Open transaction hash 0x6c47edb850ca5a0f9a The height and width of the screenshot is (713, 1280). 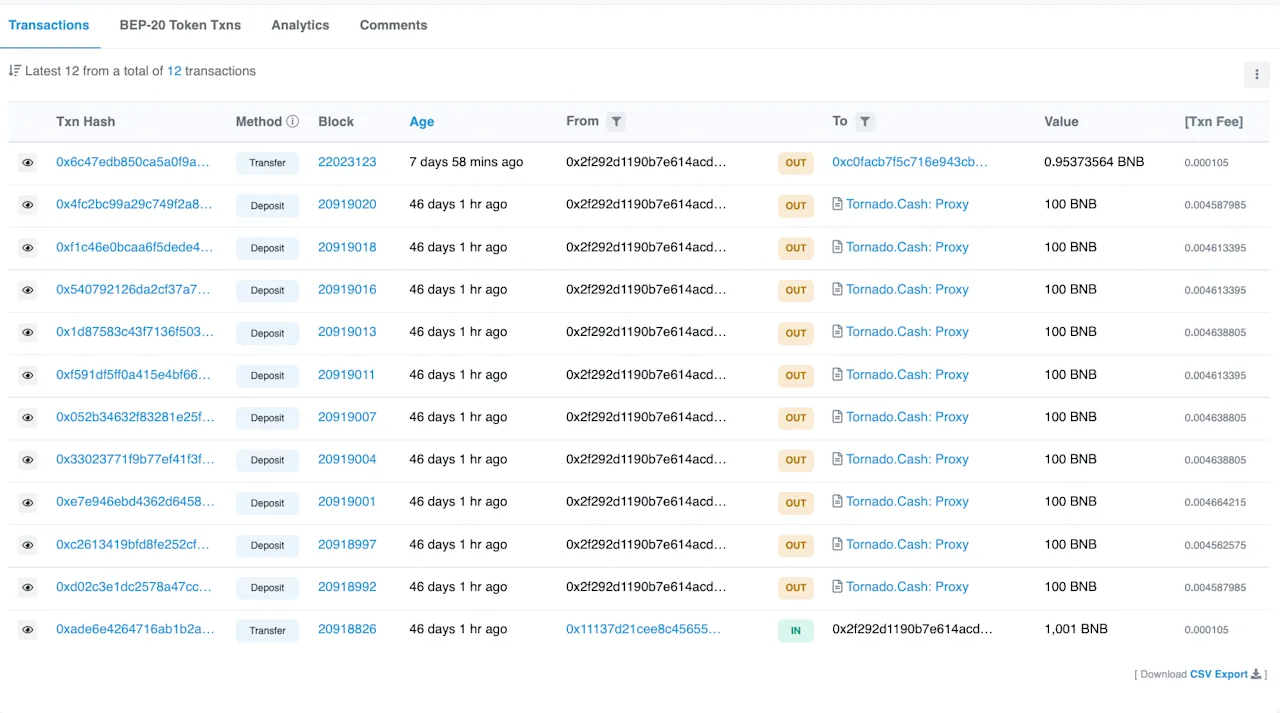[133, 162]
